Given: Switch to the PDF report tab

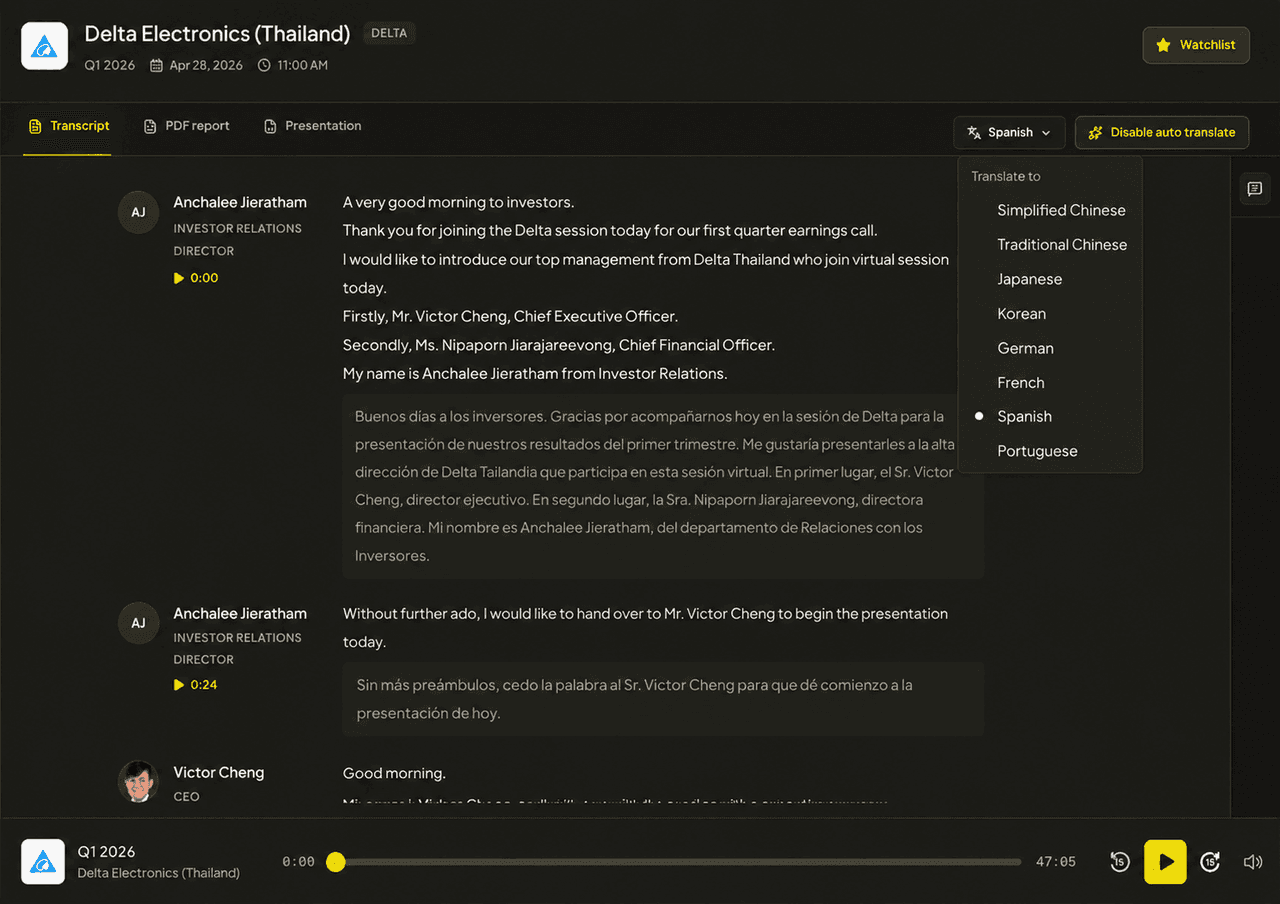Looking at the screenshot, I should (x=187, y=126).
